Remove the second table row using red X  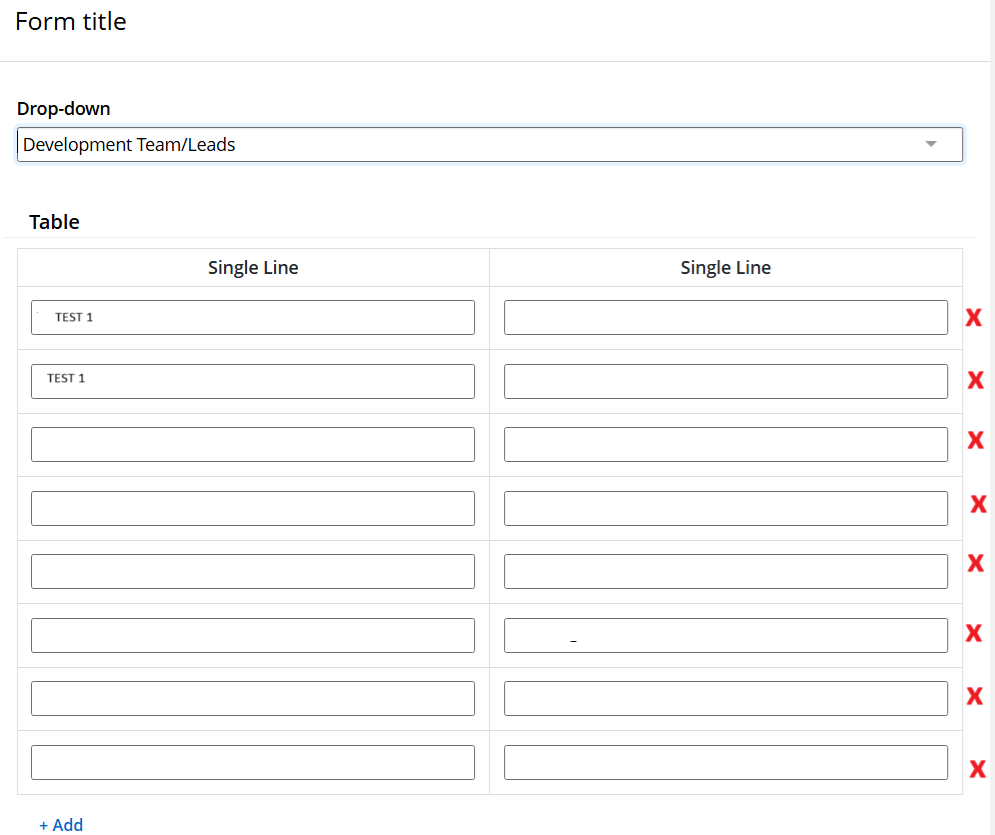coord(975,380)
